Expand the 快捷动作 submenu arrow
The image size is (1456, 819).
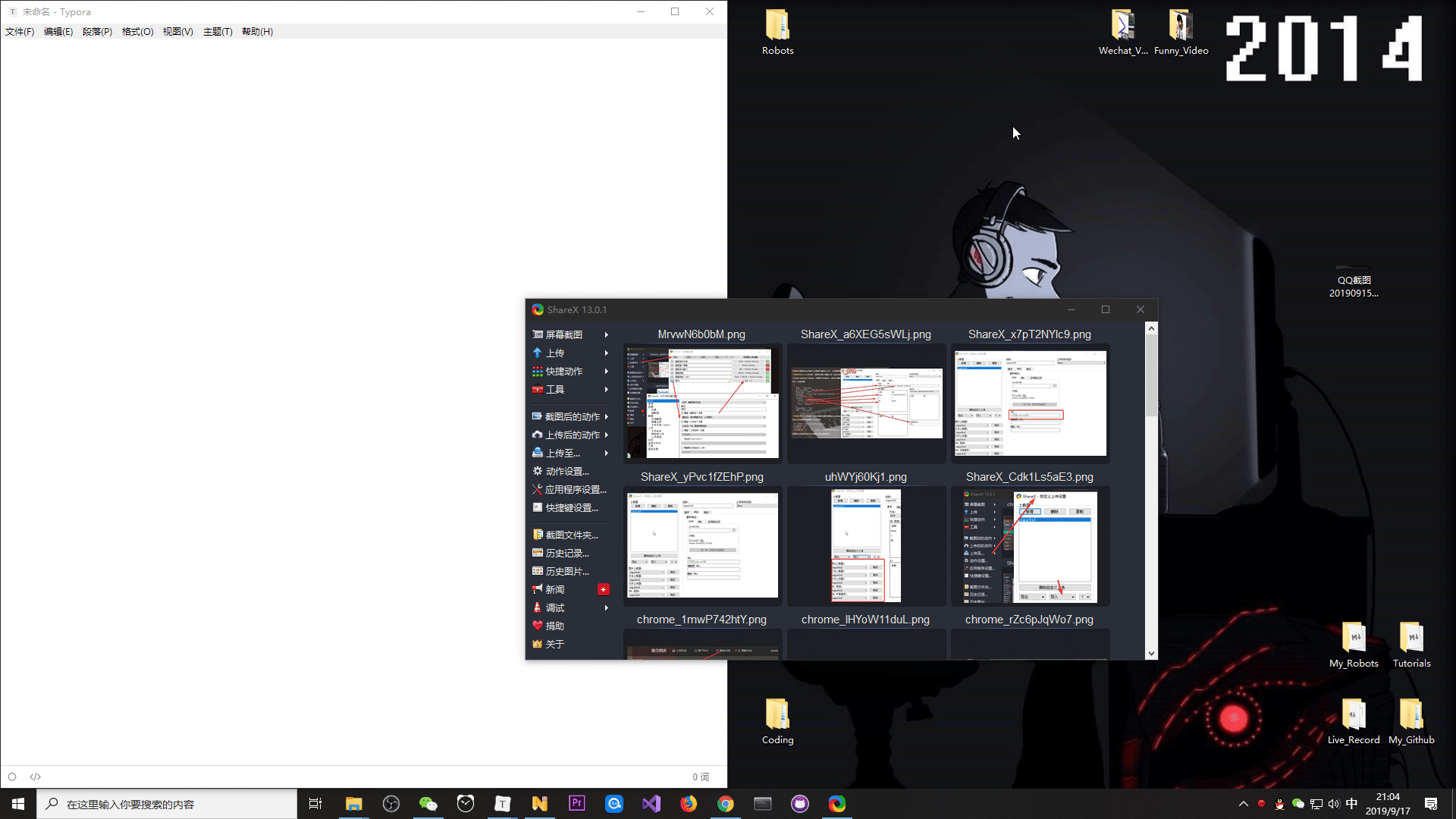click(606, 371)
